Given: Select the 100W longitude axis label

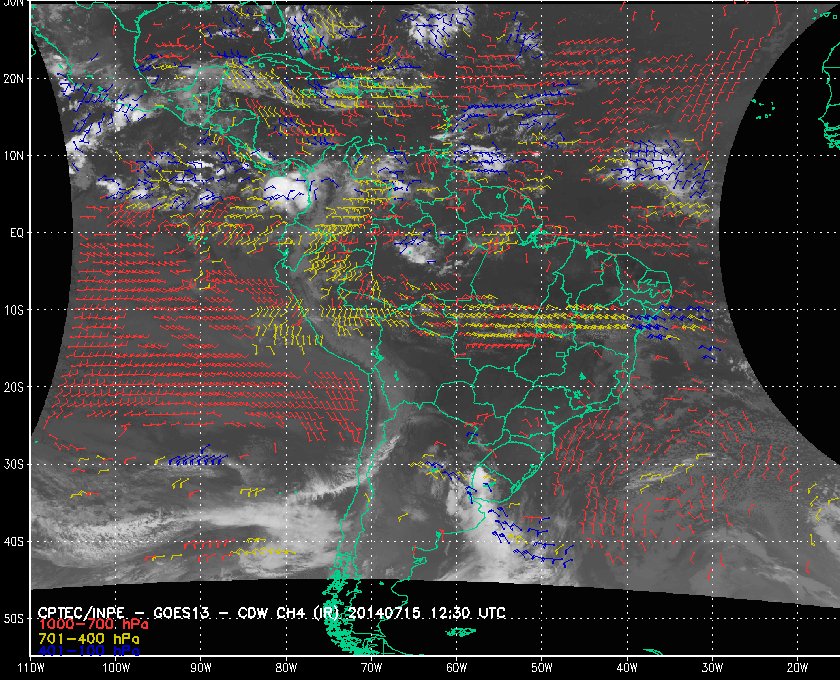Looking at the screenshot, I should [x=116, y=668].
